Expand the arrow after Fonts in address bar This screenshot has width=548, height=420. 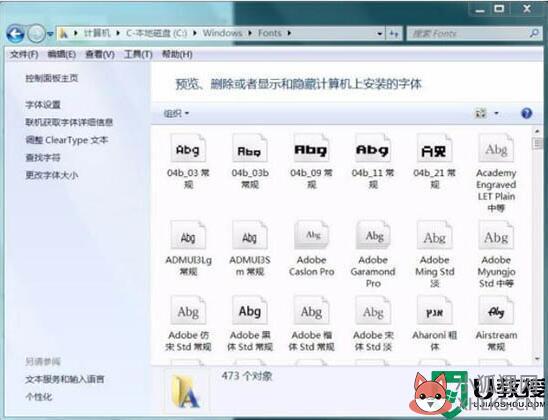click(289, 33)
